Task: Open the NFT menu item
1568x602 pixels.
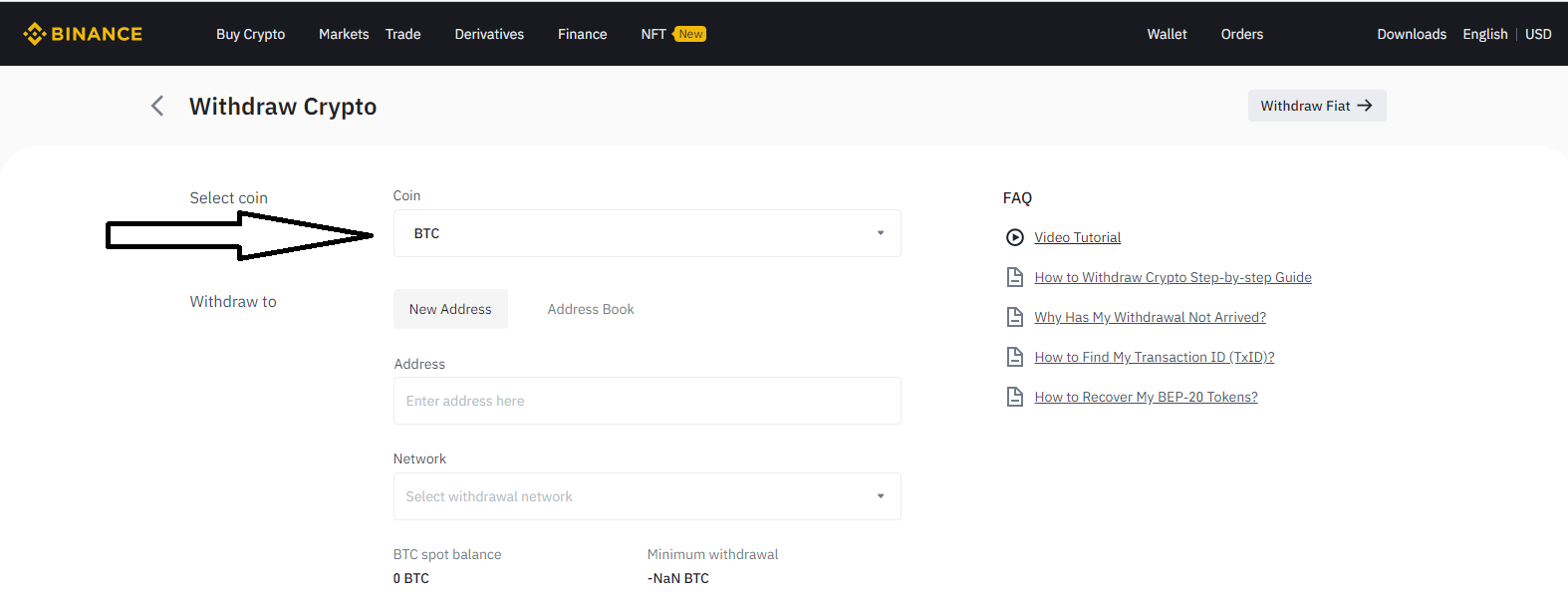Action: [x=653, y=34]
